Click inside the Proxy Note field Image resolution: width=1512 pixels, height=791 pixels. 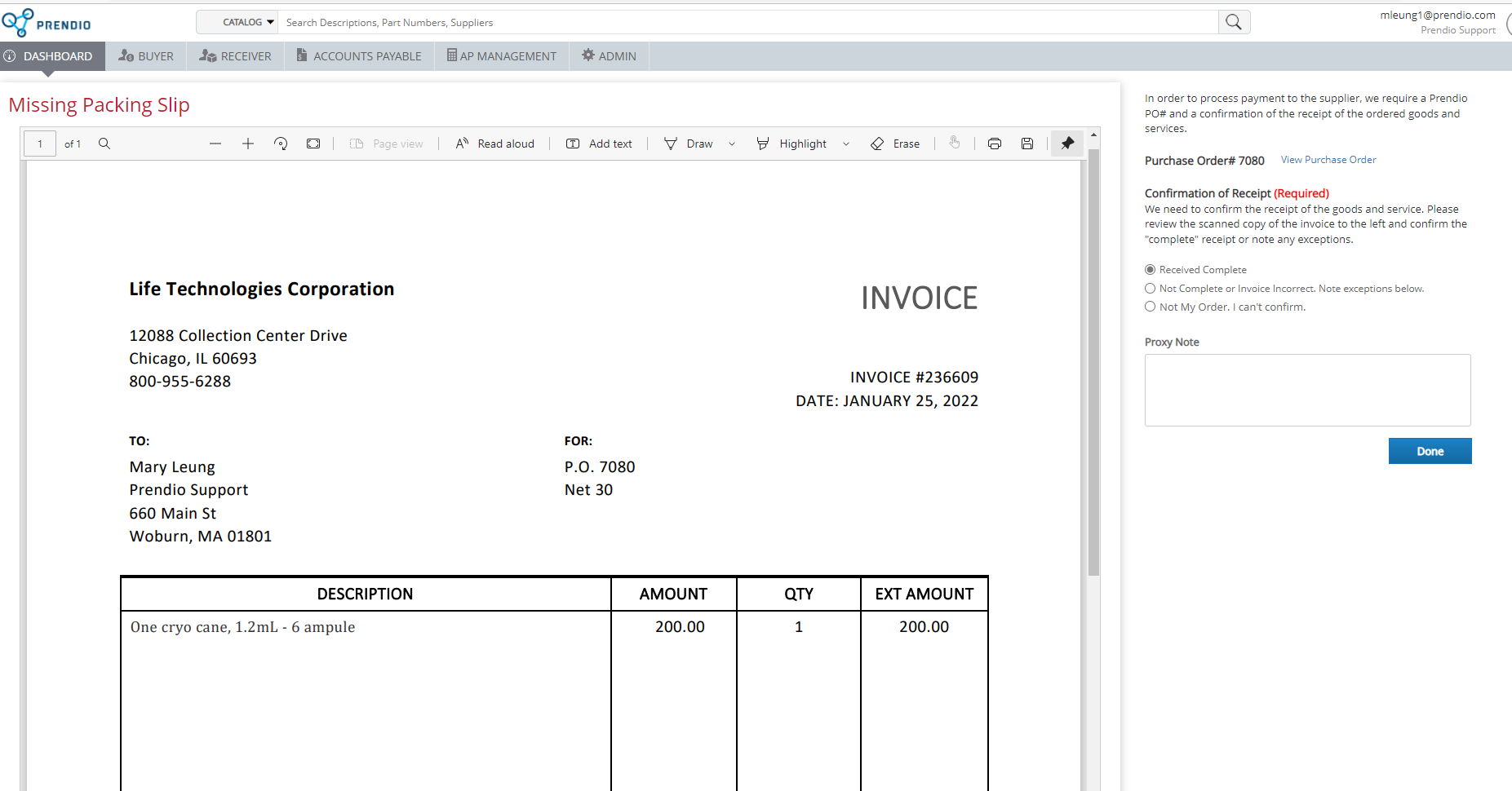(x=1306, y=390)
